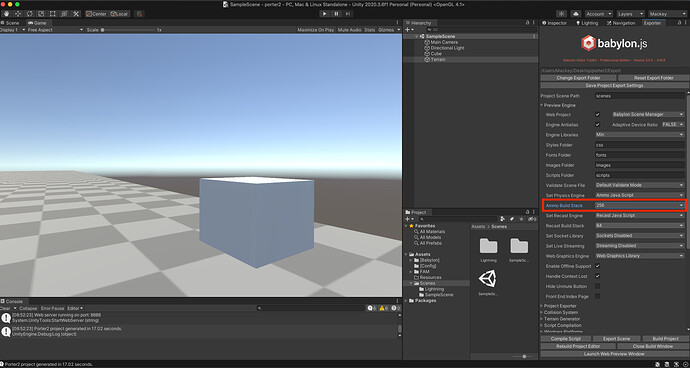Toggle Stats overlay in Game view
Screen dimensions: 690x368
click(370, 30)
